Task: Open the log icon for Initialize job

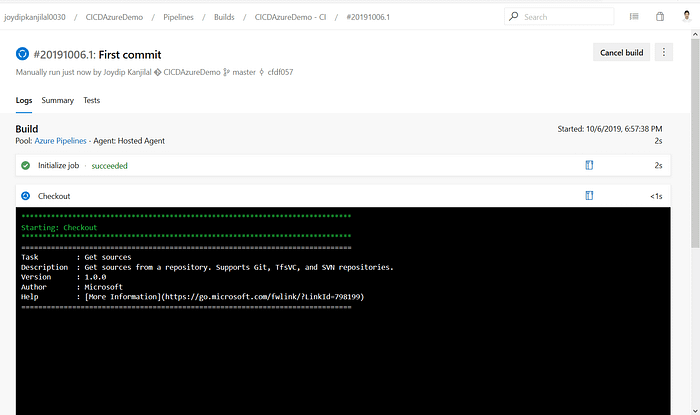Action: point(589,165)
